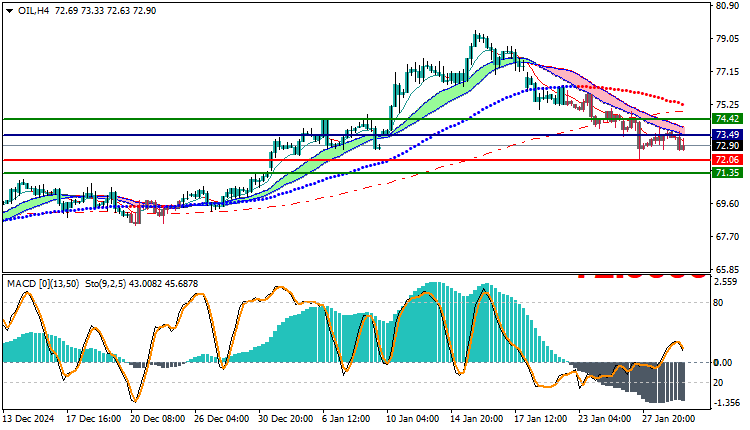The image size is (750, 430).
Task: Select the OIL,H4 symbol title text
Action: click(33, 11)
